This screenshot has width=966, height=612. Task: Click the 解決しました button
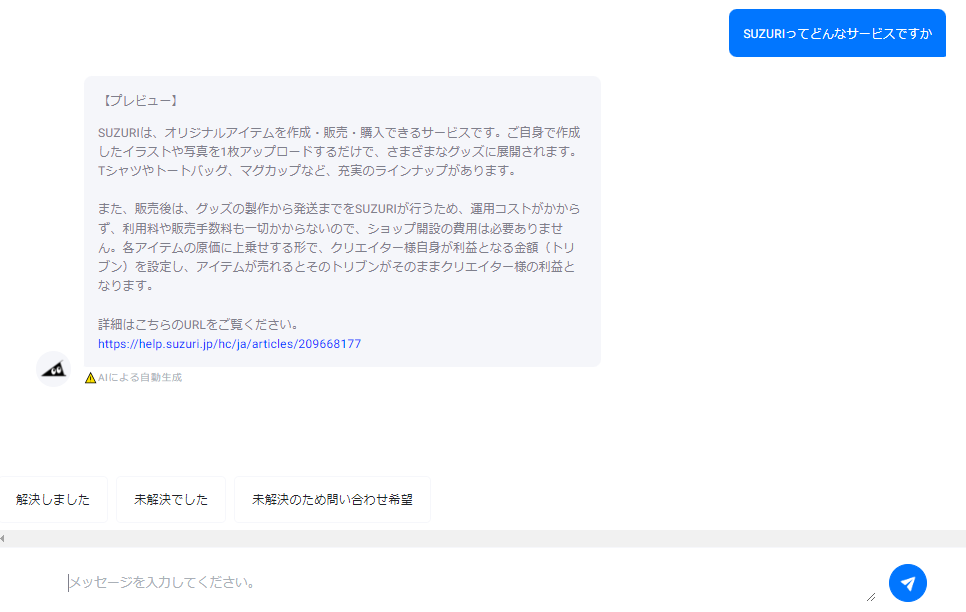(55, 499)
